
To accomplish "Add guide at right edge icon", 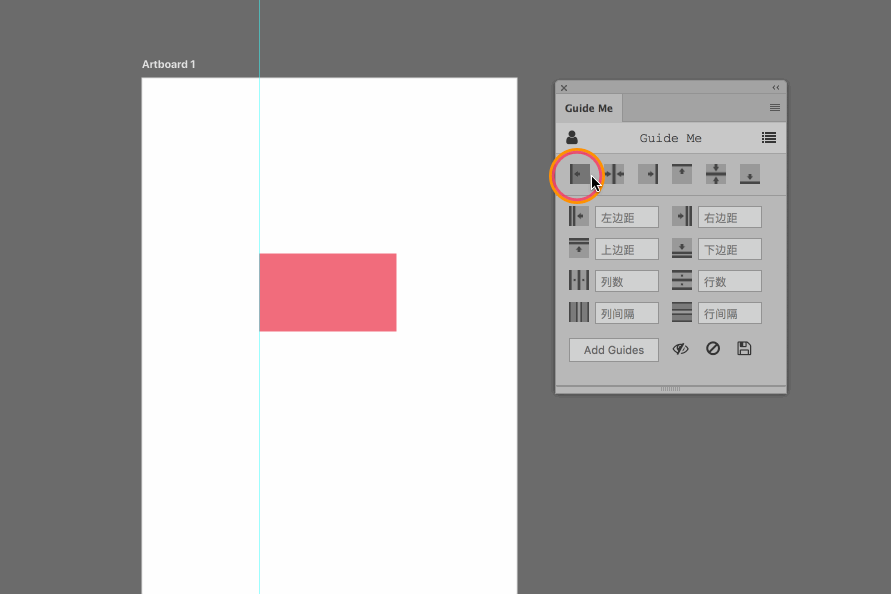I will 648,174.
